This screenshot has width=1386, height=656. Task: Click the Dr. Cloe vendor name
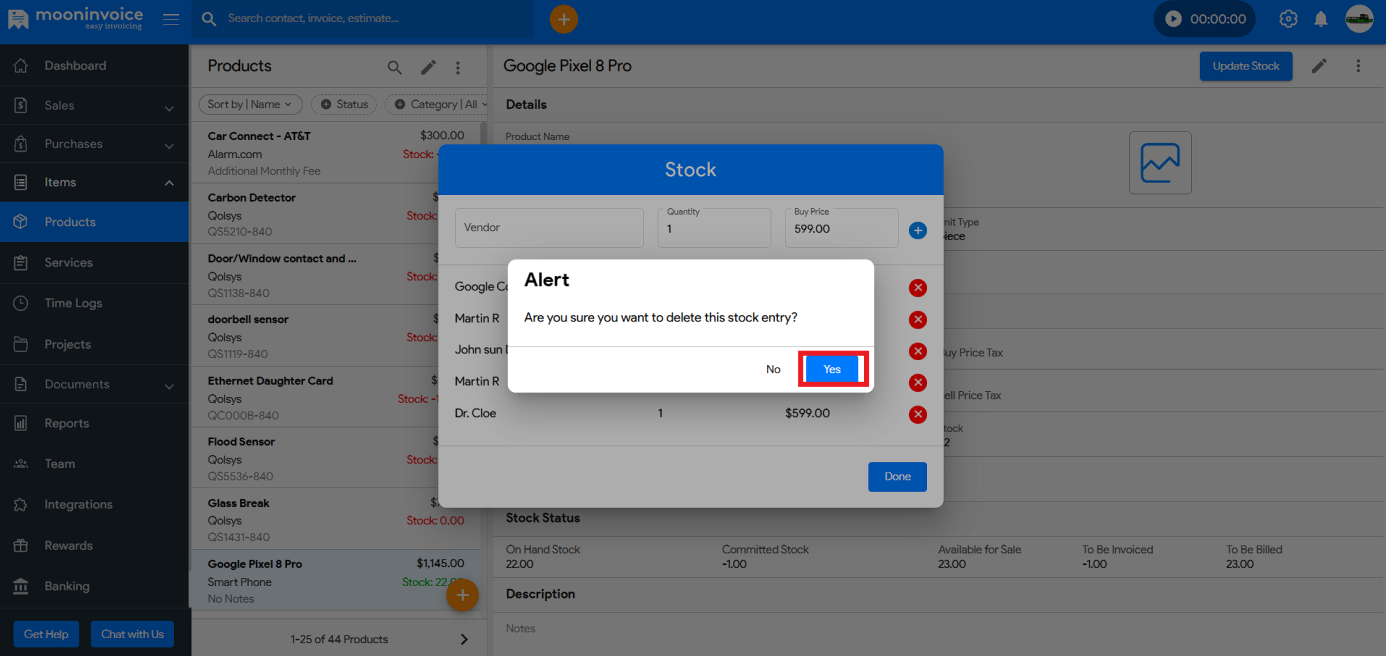(476, 413)
